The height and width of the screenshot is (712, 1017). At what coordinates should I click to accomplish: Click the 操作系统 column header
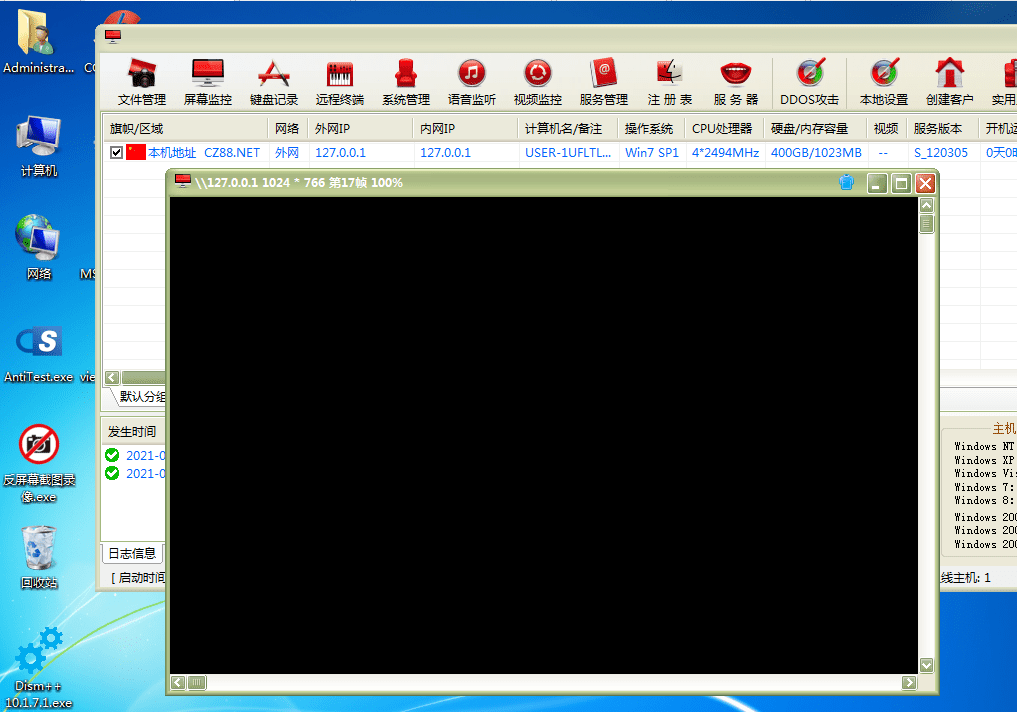point(650,129)
